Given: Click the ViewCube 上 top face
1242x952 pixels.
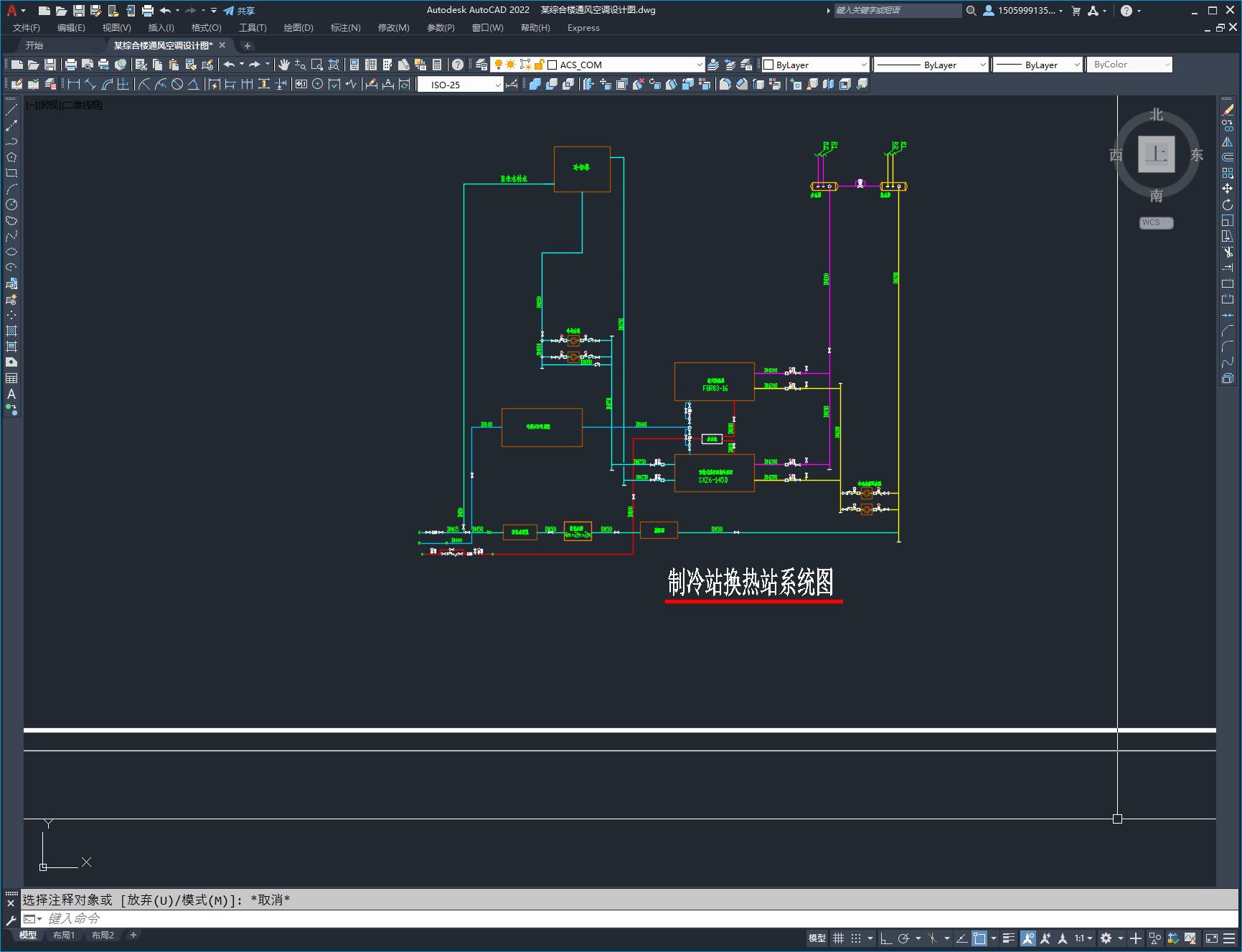Looking at the screenshot, I should coord(1156,154).
